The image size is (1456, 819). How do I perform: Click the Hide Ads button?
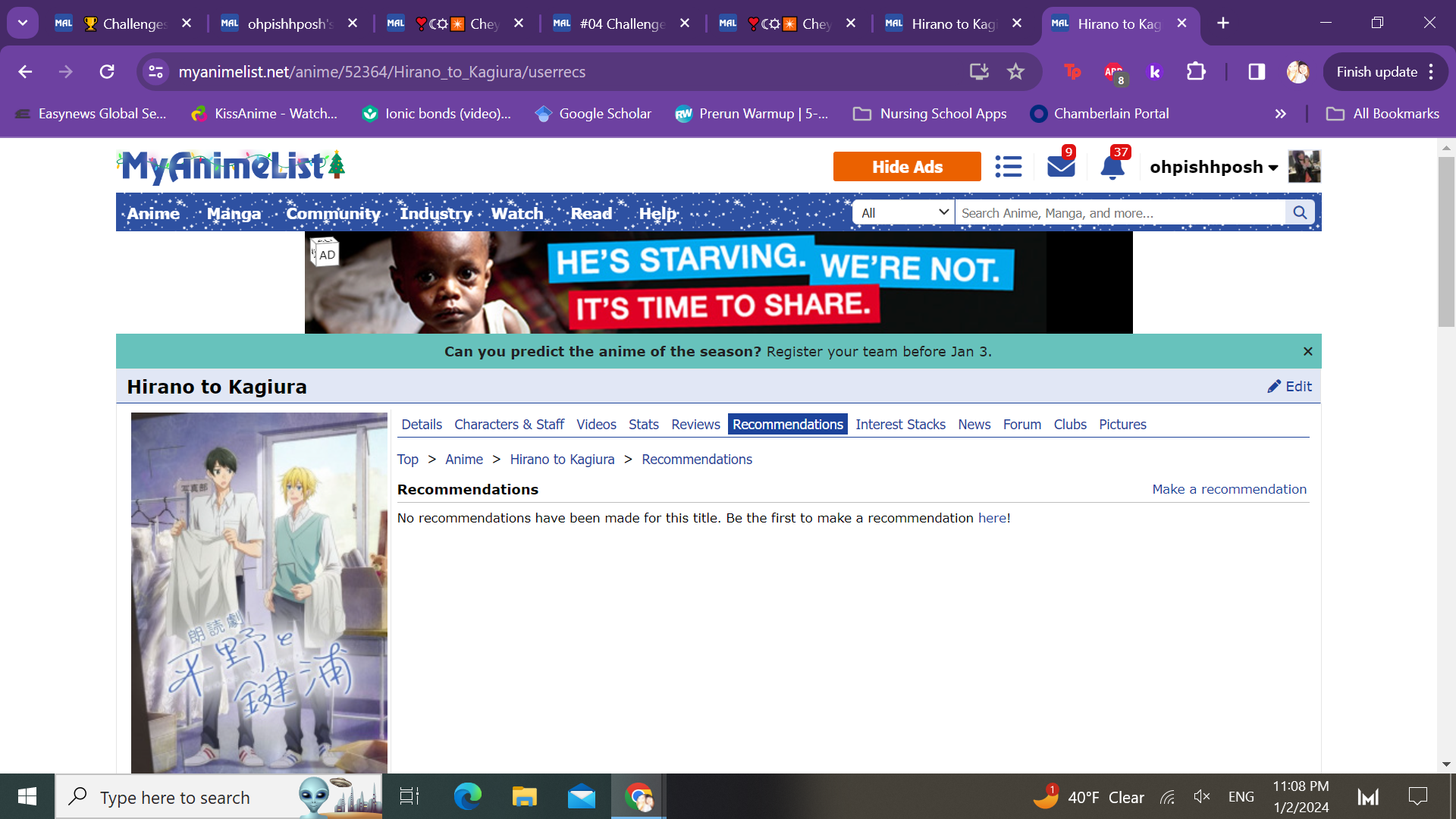point(906,167)
